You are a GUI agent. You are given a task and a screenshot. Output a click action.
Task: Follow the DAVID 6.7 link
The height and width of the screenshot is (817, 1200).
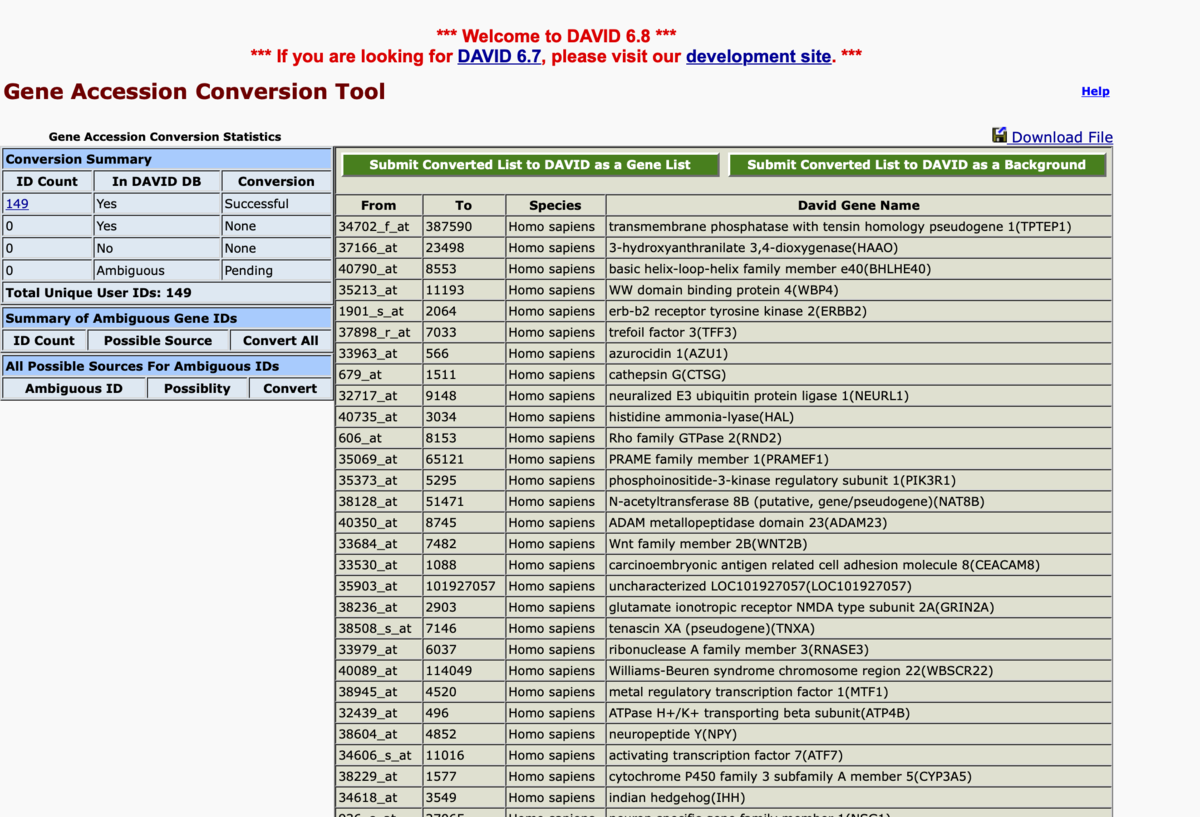500,57
